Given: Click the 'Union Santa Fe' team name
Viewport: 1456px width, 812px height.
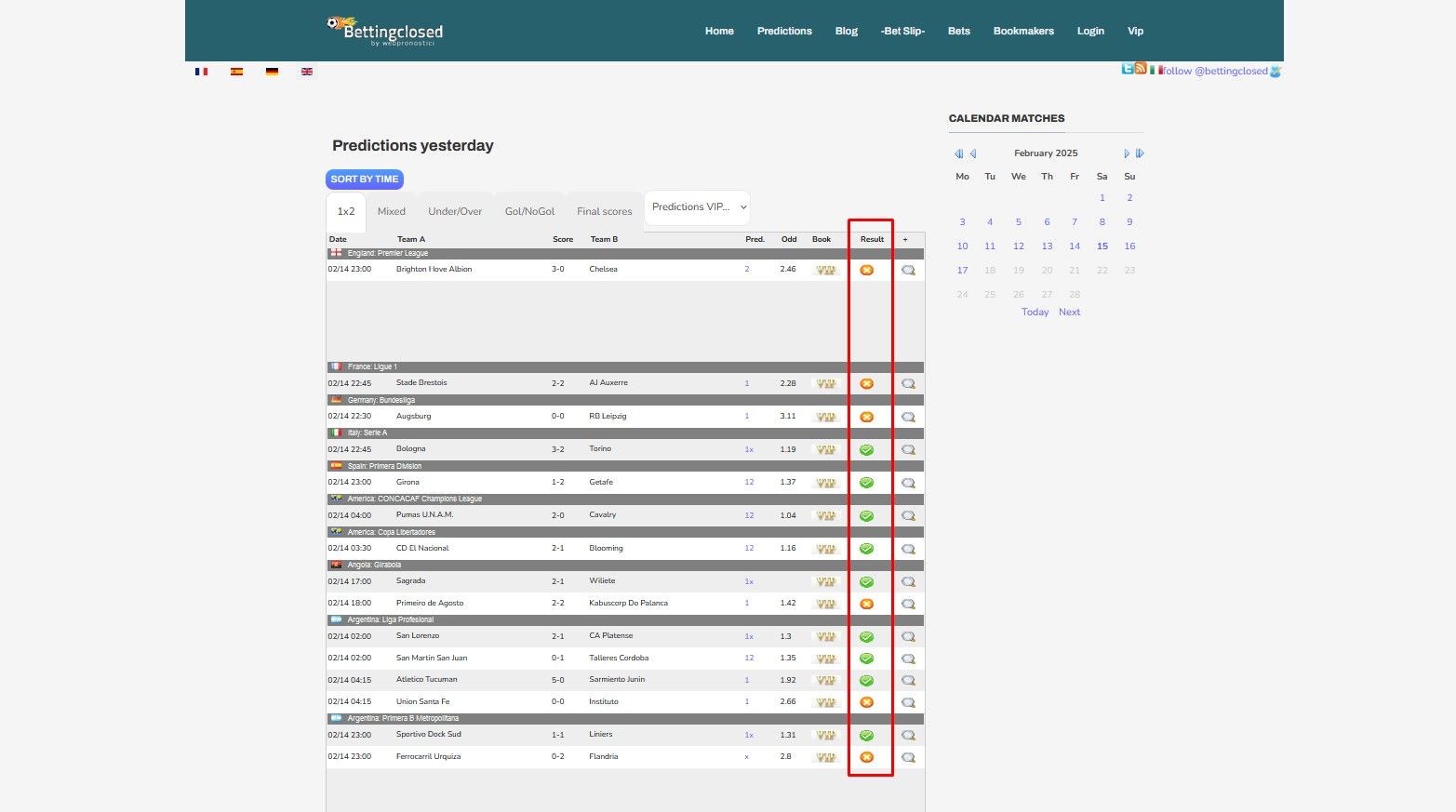Looking at the screenshot, I should click(422, 701).
